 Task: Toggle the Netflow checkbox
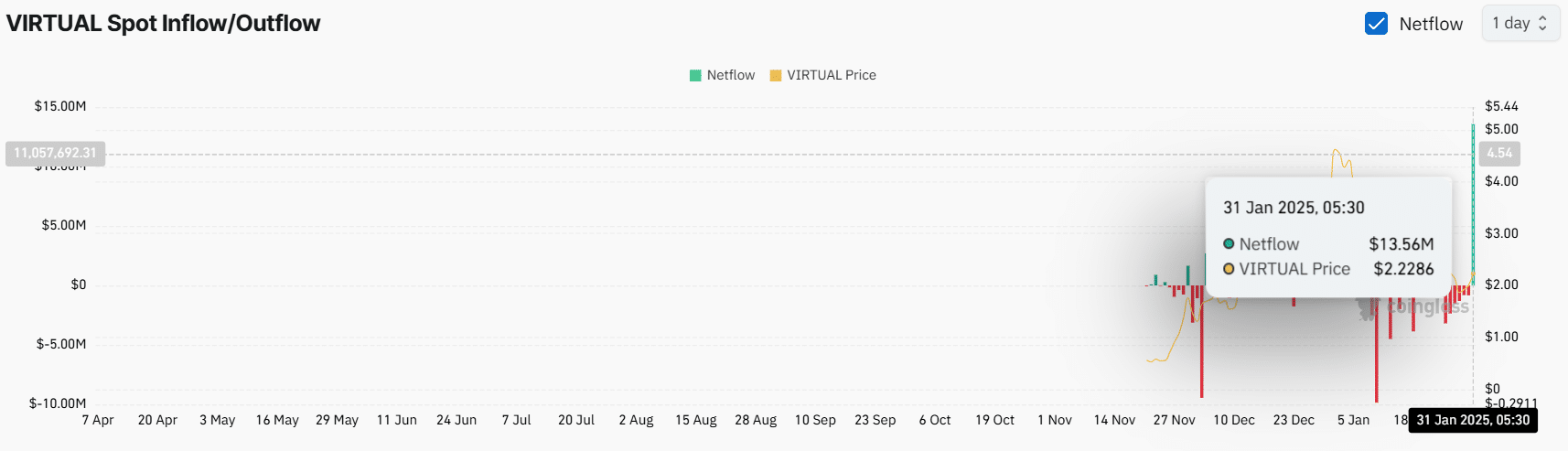coord(1376,24)
